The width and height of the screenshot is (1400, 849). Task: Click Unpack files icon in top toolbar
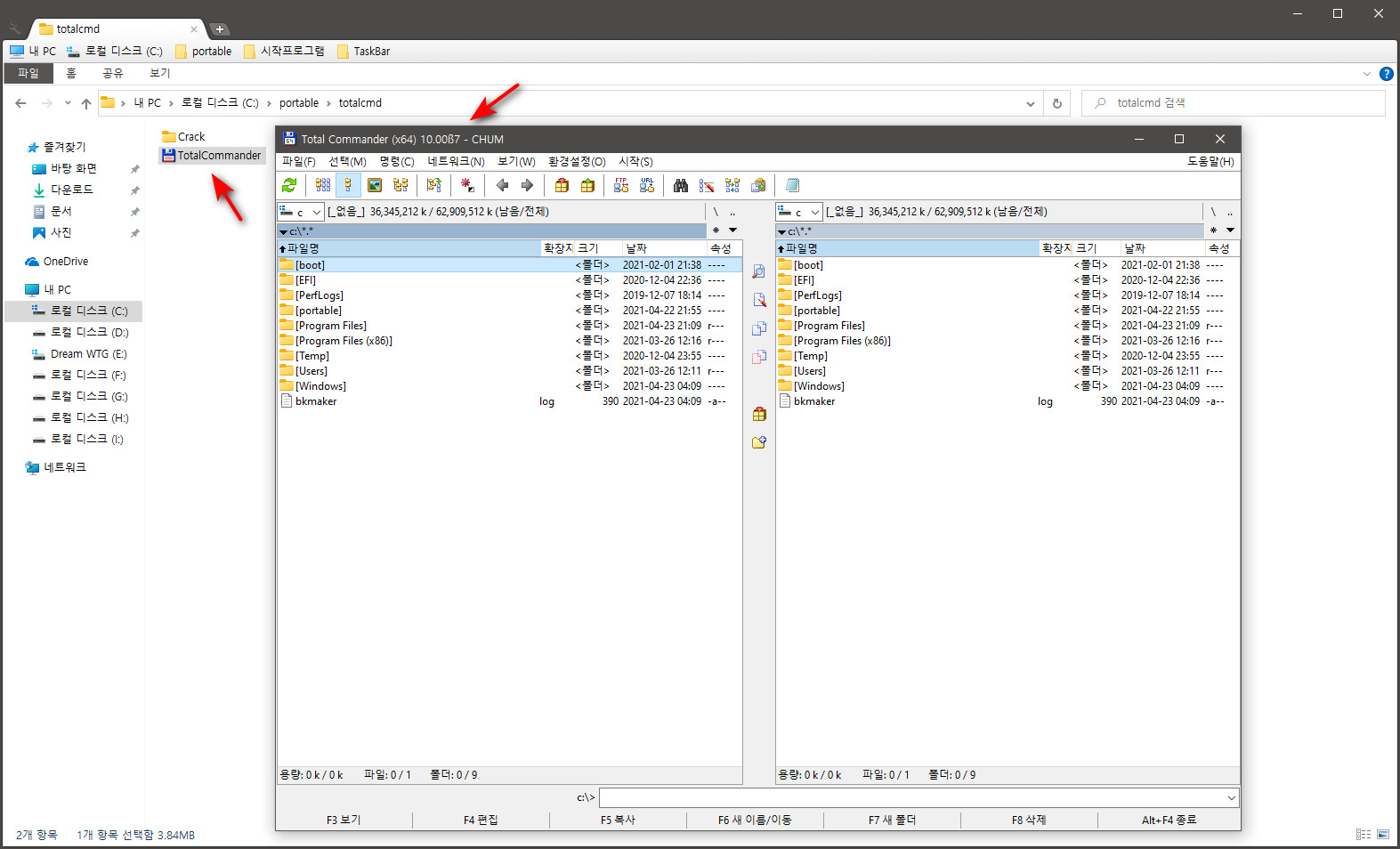click(587, 185)
